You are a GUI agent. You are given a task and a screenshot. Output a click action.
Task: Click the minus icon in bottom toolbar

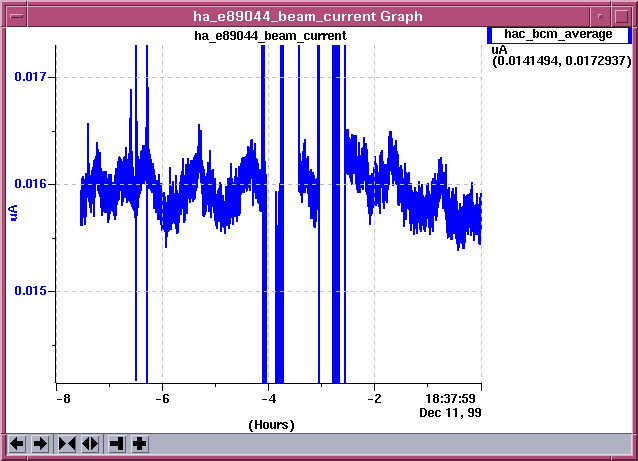[117, 444]
